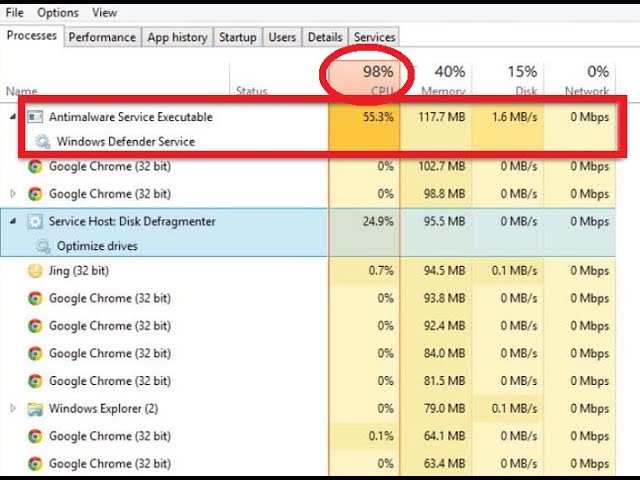Collapse the Antimalware Service Executable group
640x480 pixels.
pyautogui.click(x=13, y=117)
